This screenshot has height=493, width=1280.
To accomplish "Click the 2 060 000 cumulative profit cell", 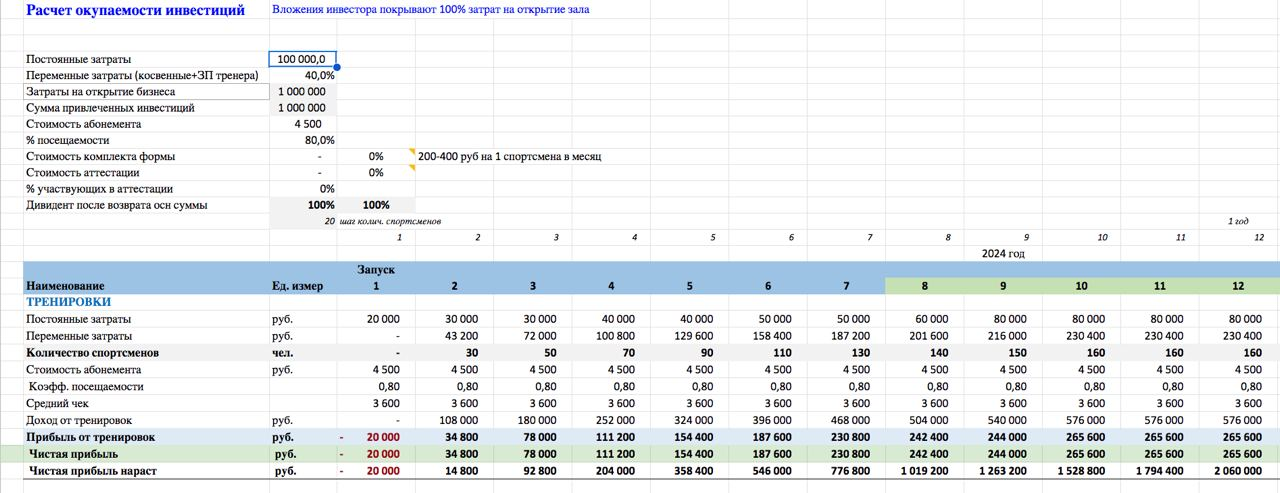I will 1237,470.
